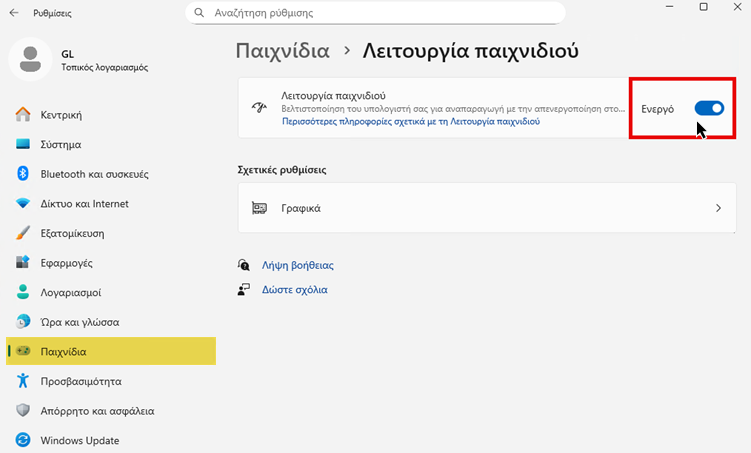Turn off the Λειτουργία παιχνιδιού toggle
Image resolution: width=751 pixels, height=453 pixels.
tap(709, 107)
